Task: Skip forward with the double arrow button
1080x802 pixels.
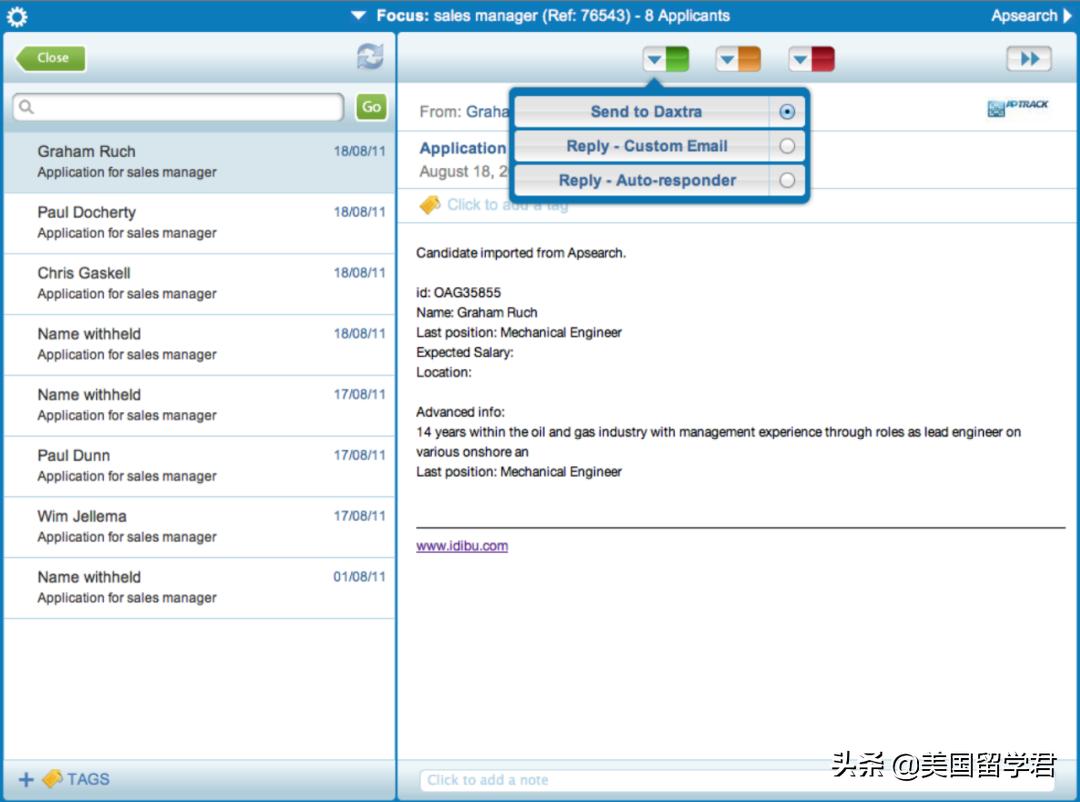Action: 1028,60
